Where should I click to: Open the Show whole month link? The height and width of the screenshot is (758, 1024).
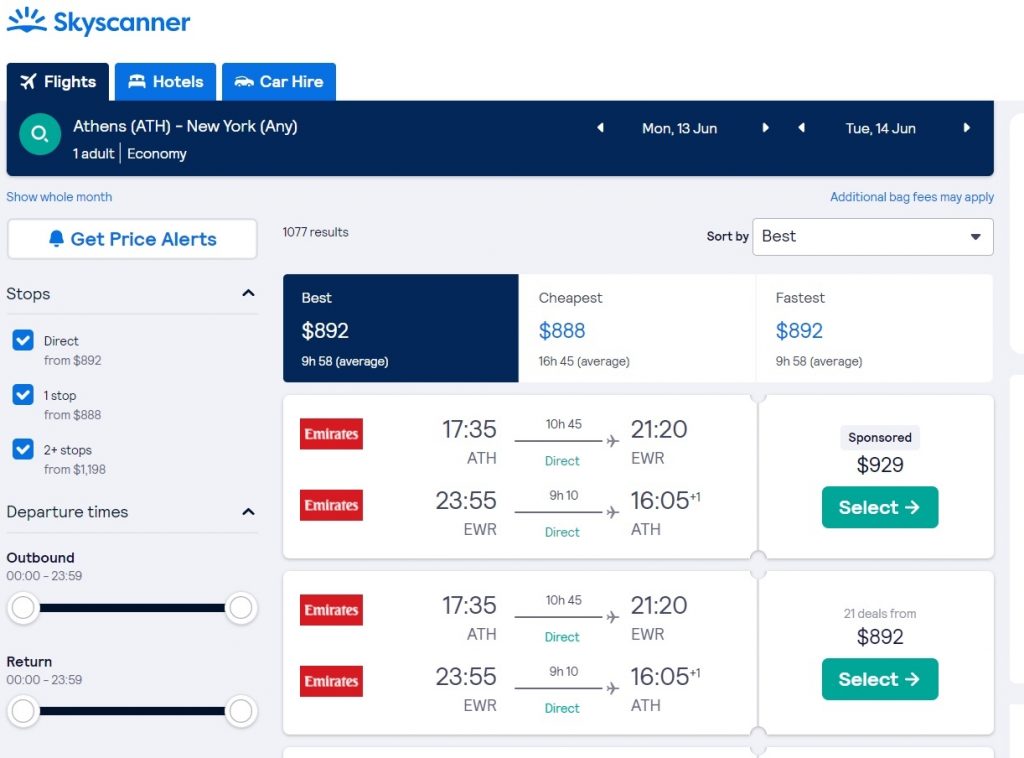[59, 197]
